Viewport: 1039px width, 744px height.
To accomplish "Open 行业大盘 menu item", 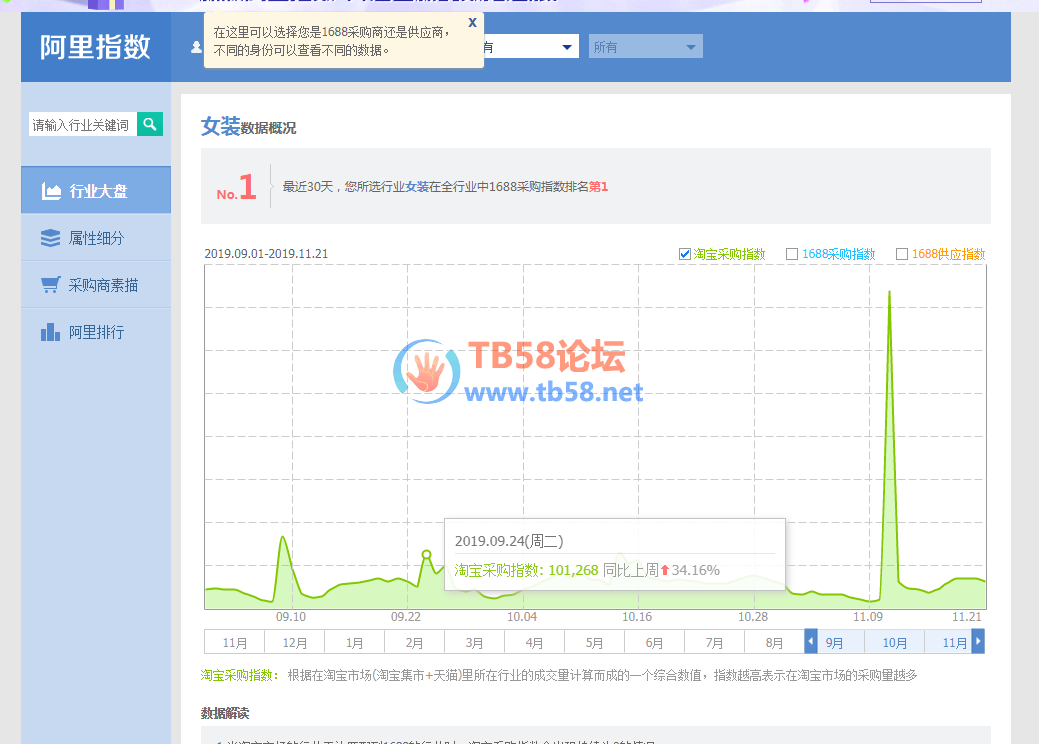I will pos(96,191).
